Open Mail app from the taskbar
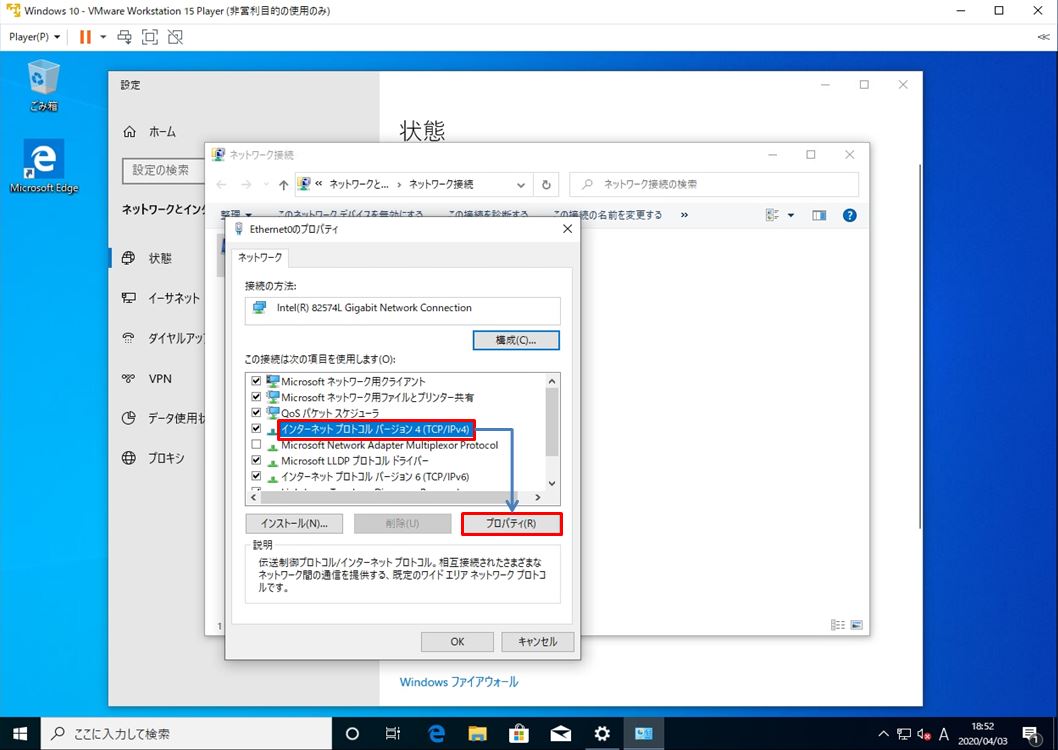This screenshot has width=1058, height=750. (x=561, y=733)
